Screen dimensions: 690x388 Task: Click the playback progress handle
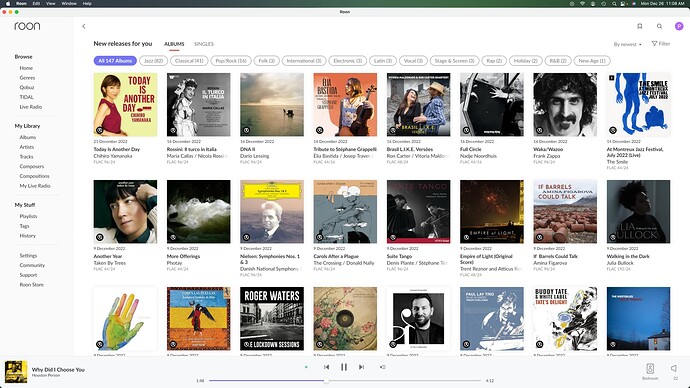coord(326,381)
